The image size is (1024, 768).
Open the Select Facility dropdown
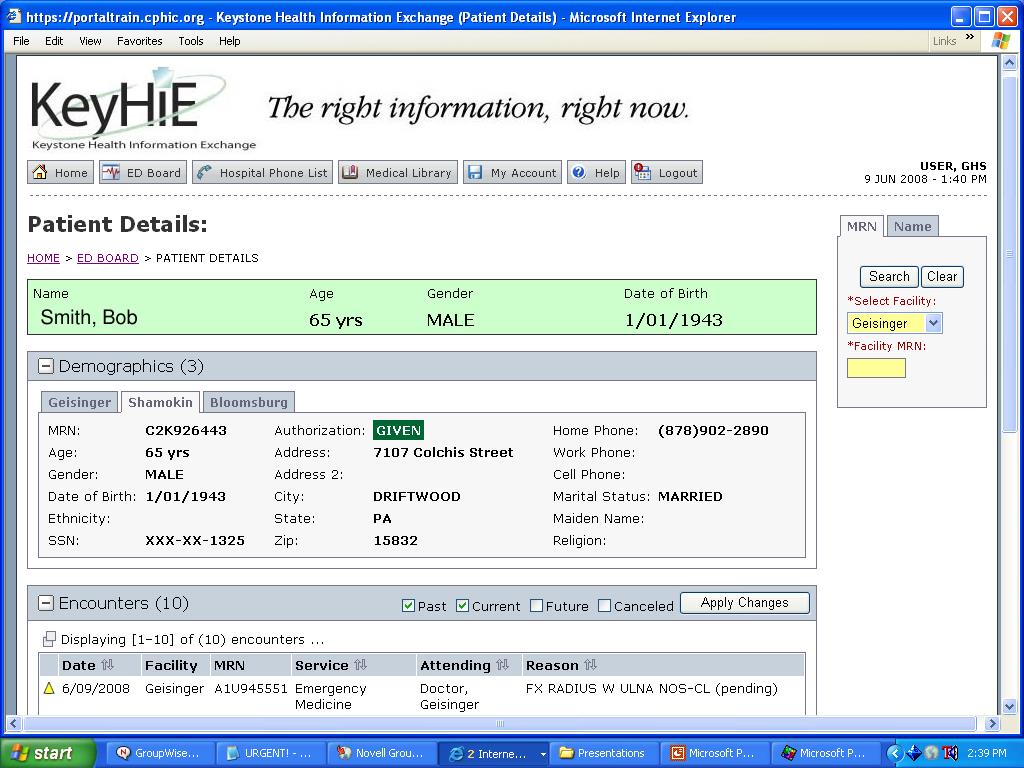click(x=933, y=323)
